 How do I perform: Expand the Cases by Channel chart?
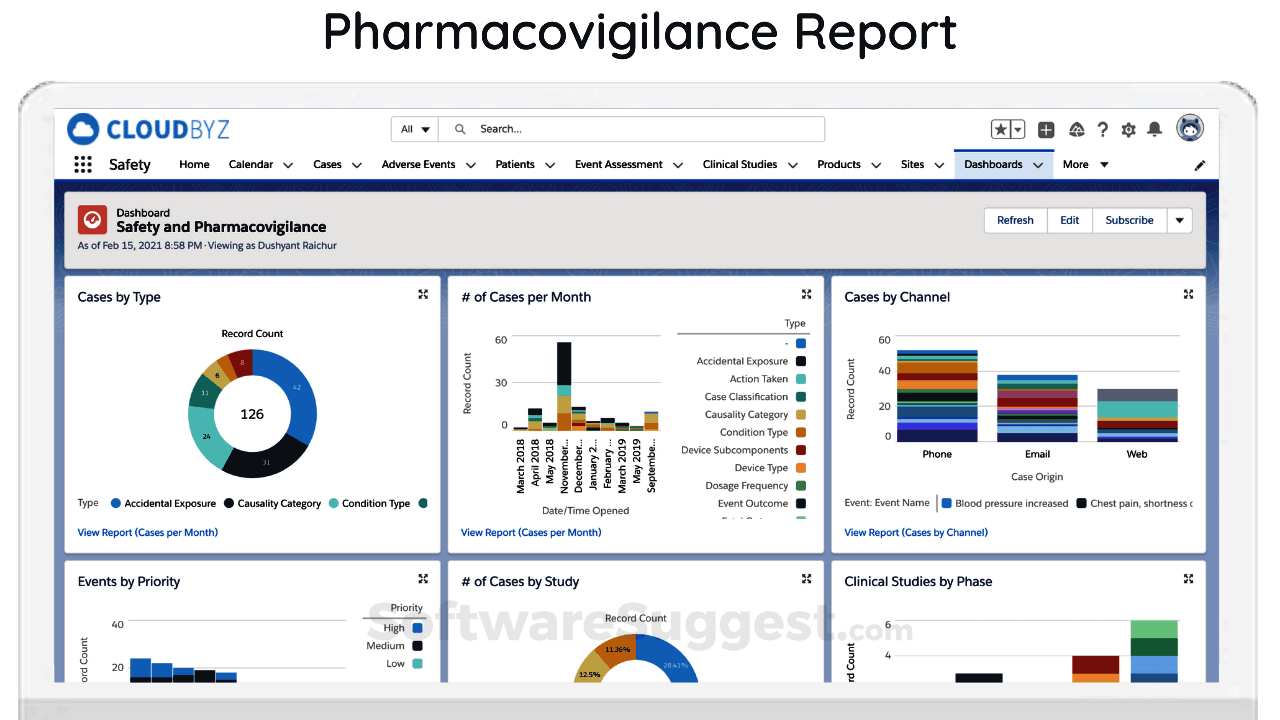pyautogui.click(x=1189, y=295)
